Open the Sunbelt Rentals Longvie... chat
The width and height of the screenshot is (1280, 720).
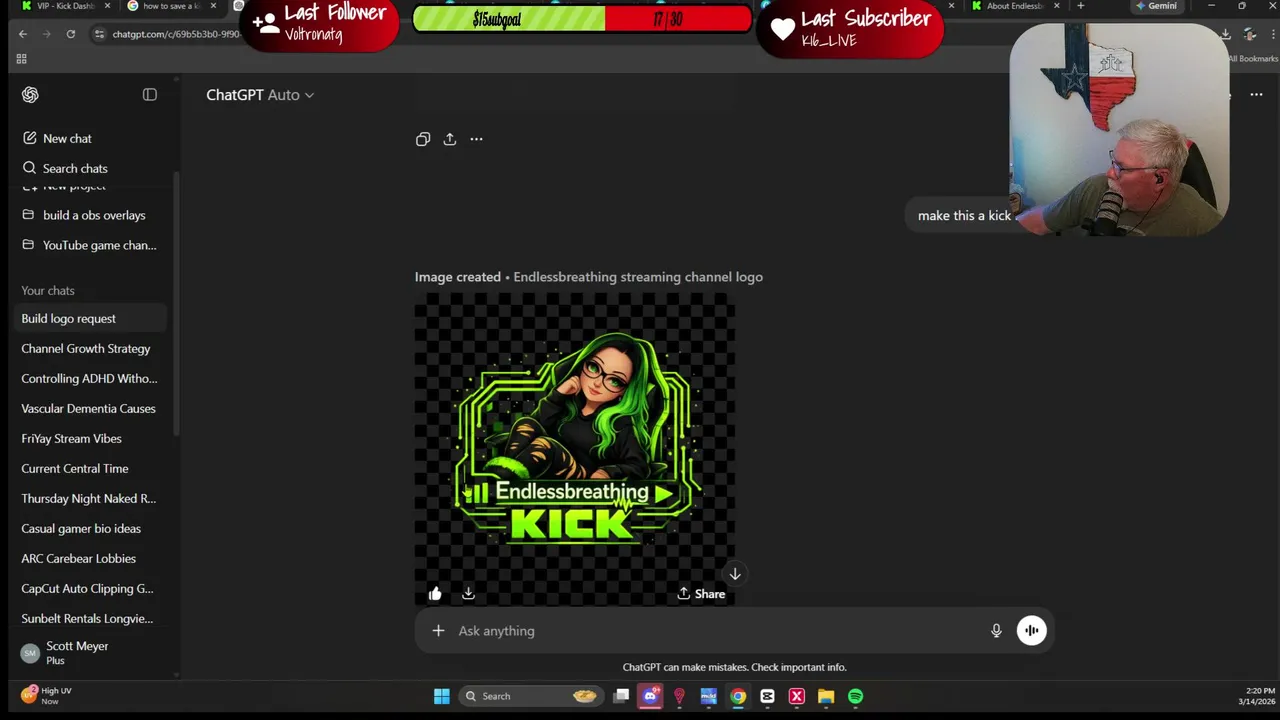tap(90, 618)
